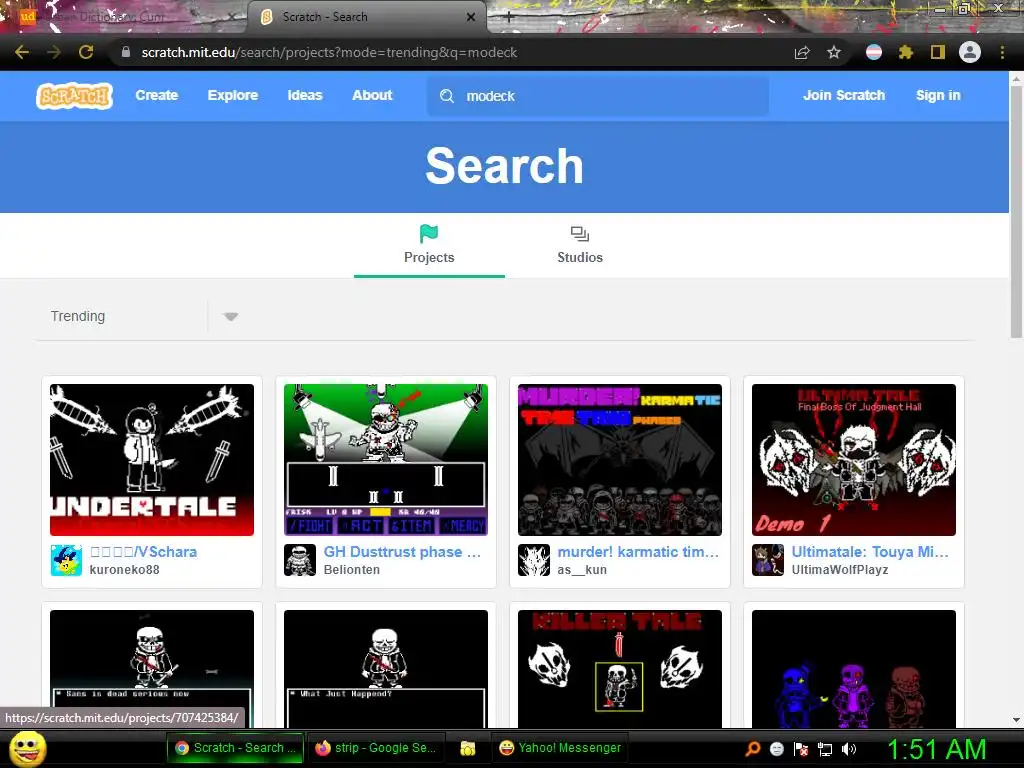Click the Scratch - Search taskbar item
Viewport: 1024px width, 768px height.
[x=235, y=748]
